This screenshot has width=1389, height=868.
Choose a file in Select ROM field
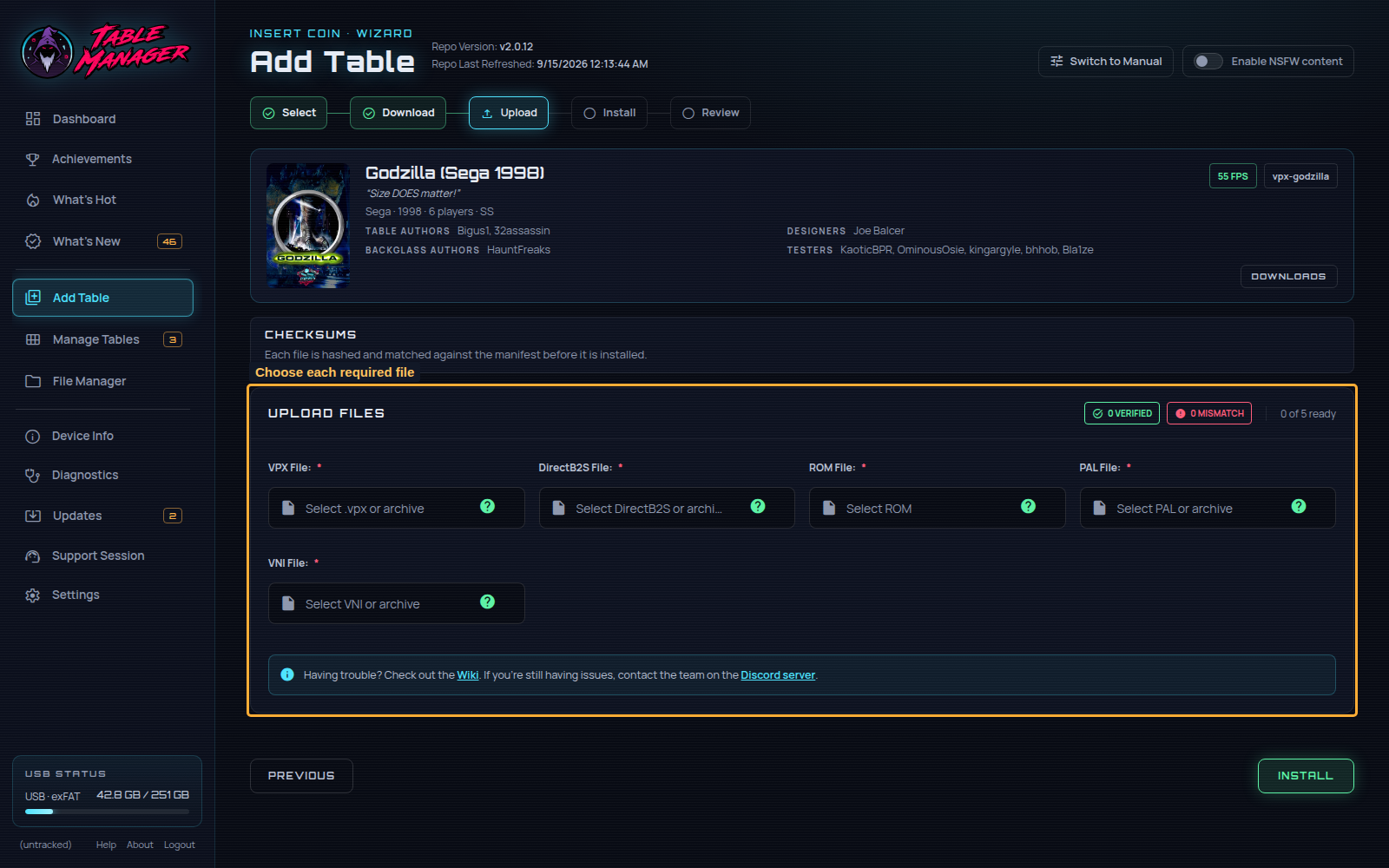(x=938, y=508)
